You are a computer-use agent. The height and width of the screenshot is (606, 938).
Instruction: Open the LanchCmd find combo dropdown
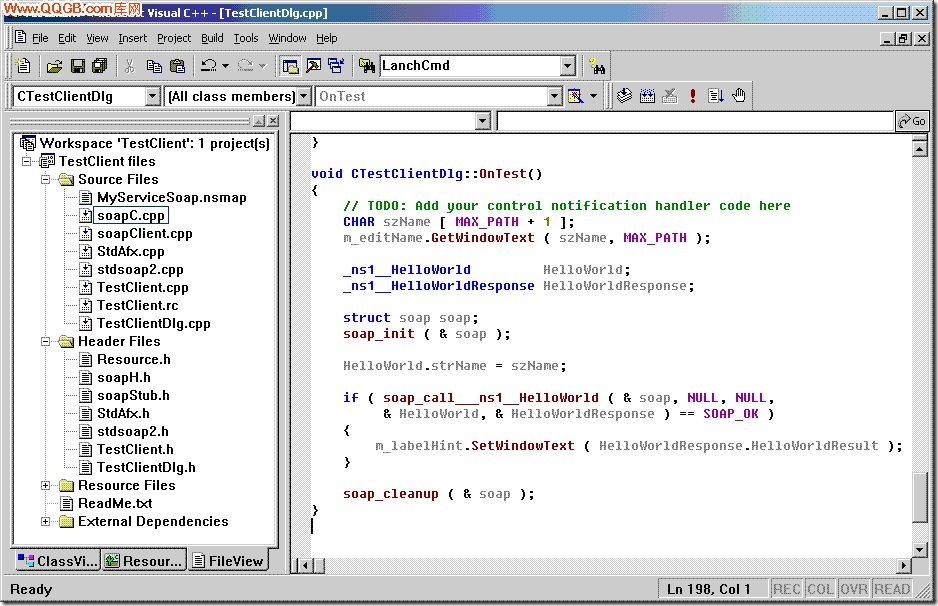pyautogui.click(x=568, y=66)
